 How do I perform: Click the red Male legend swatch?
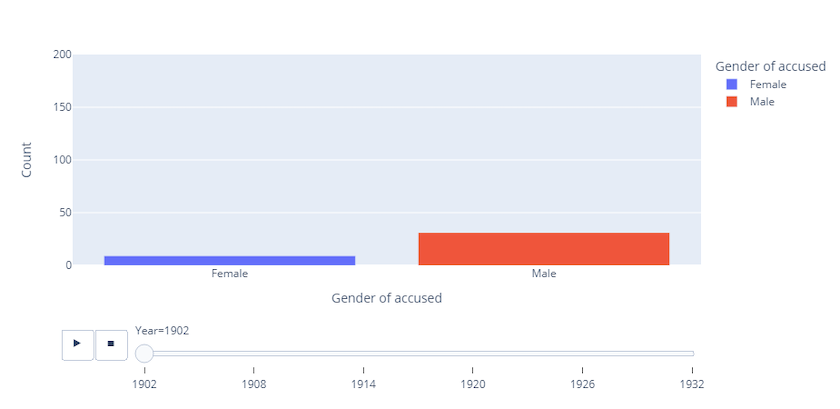coord(731,102)
